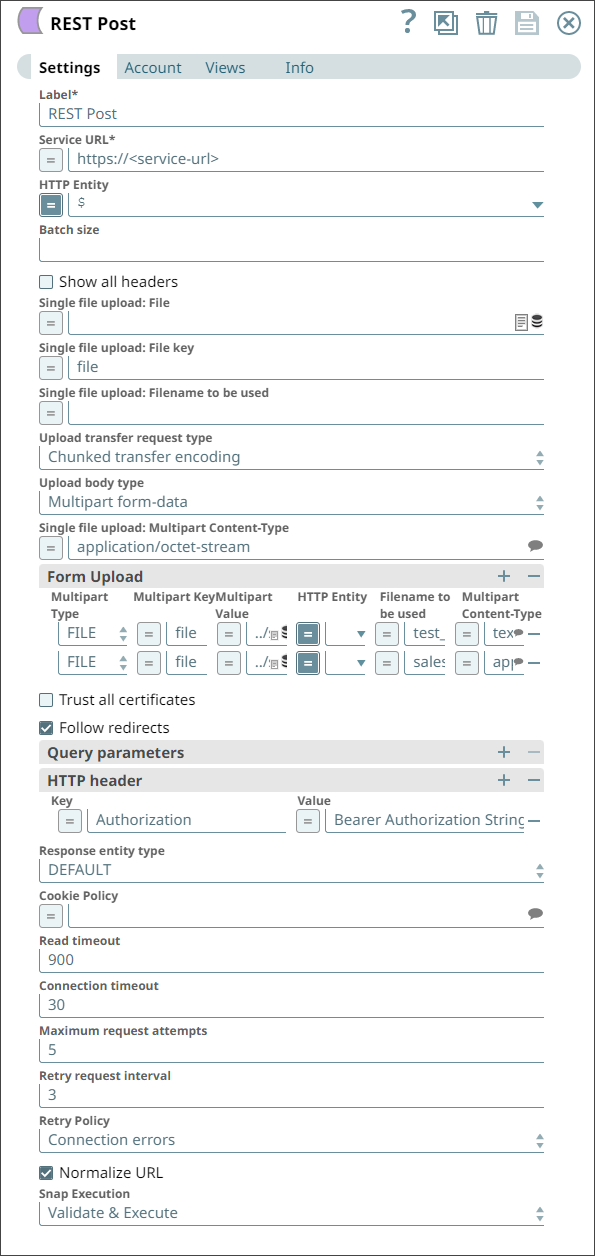Image resolution: width=595 pixels, height=1256 pixels.
Task: Expand the REST Post snap to full view
Action: (x=446, y=23)
